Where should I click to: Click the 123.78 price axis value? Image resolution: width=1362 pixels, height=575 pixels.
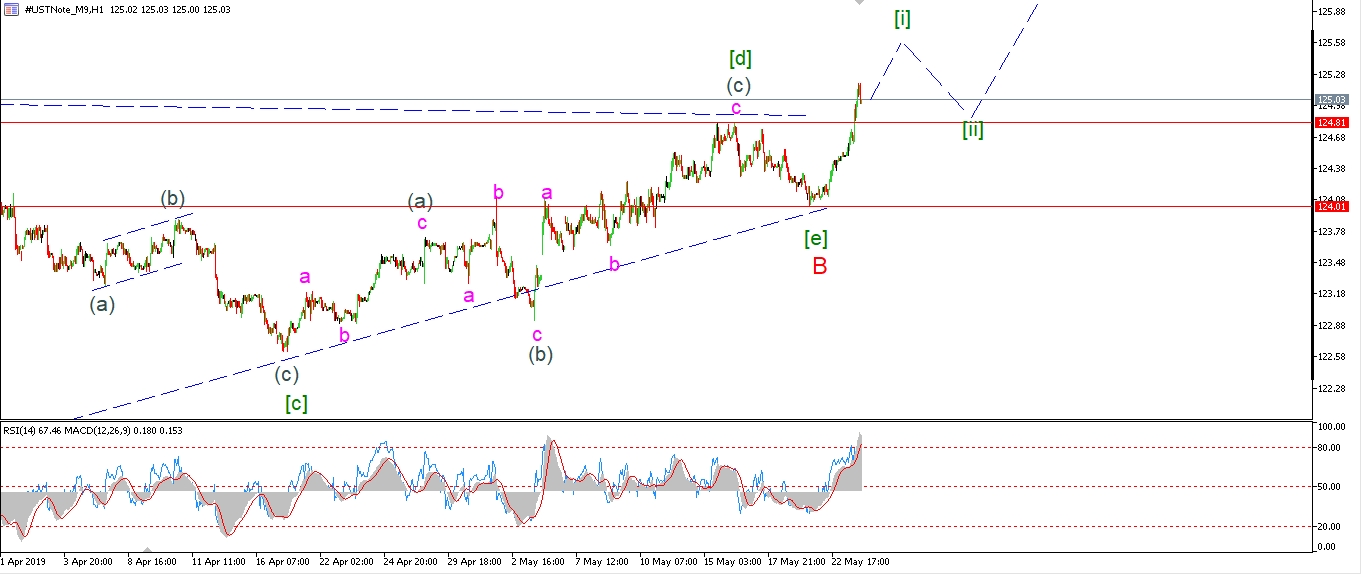(x=1331, y=232)
